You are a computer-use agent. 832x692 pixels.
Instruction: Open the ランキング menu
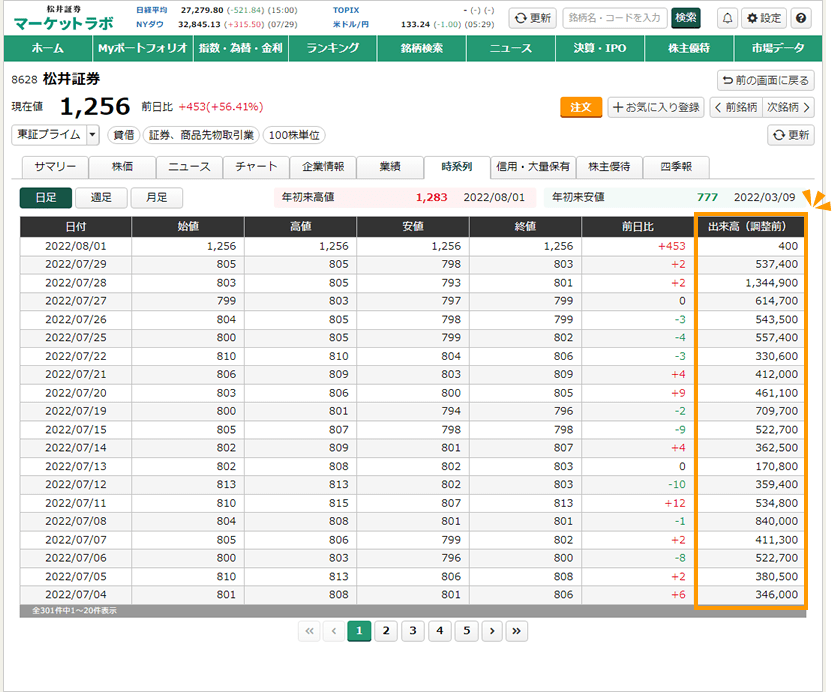click(333, 48)
